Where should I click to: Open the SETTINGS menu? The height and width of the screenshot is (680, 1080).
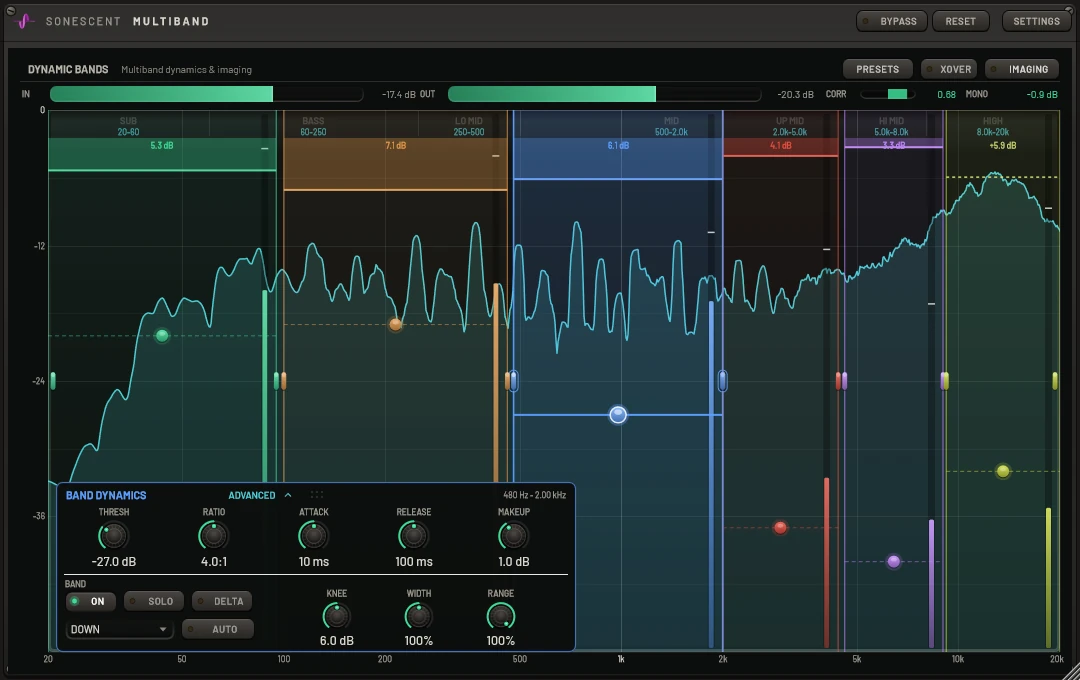point(1036,21)
